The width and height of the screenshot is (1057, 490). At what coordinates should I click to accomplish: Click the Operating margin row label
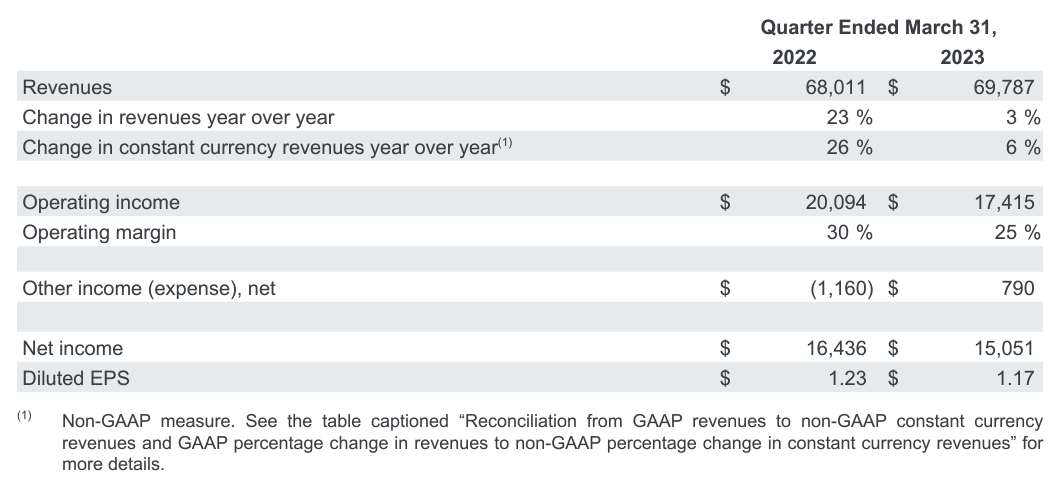99,232
